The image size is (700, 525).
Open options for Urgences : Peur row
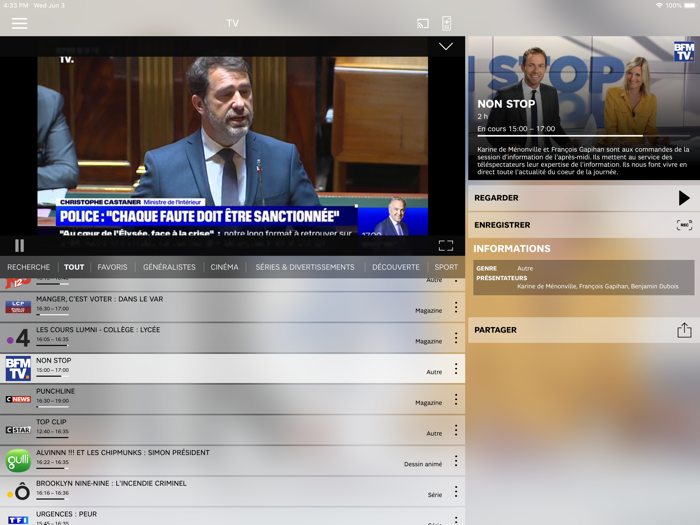tap(456, 520)
